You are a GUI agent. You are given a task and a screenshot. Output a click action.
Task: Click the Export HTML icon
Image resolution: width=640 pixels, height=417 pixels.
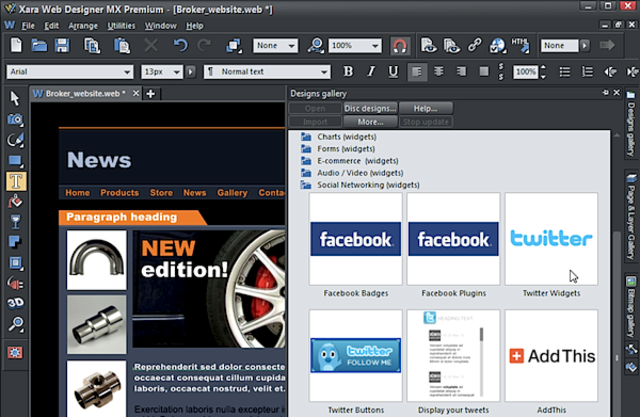pyautogui.click(x=520, y=45)
